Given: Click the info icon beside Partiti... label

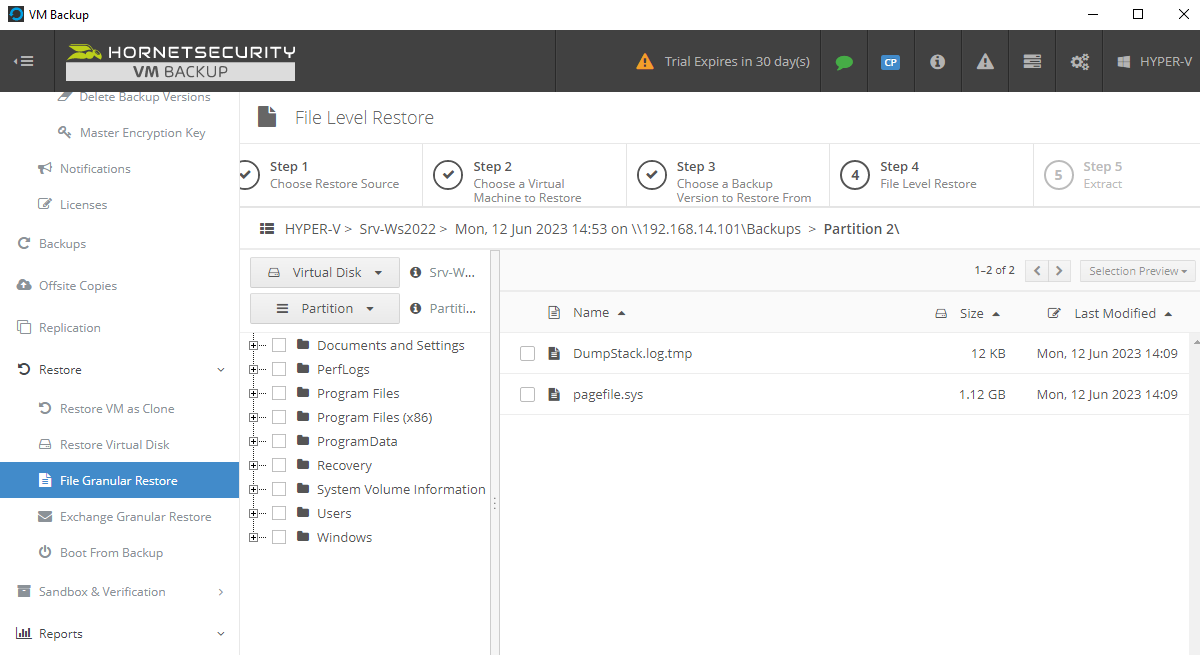Looking at the screenshot, I should pyautogui.click(x=415, y=308).
